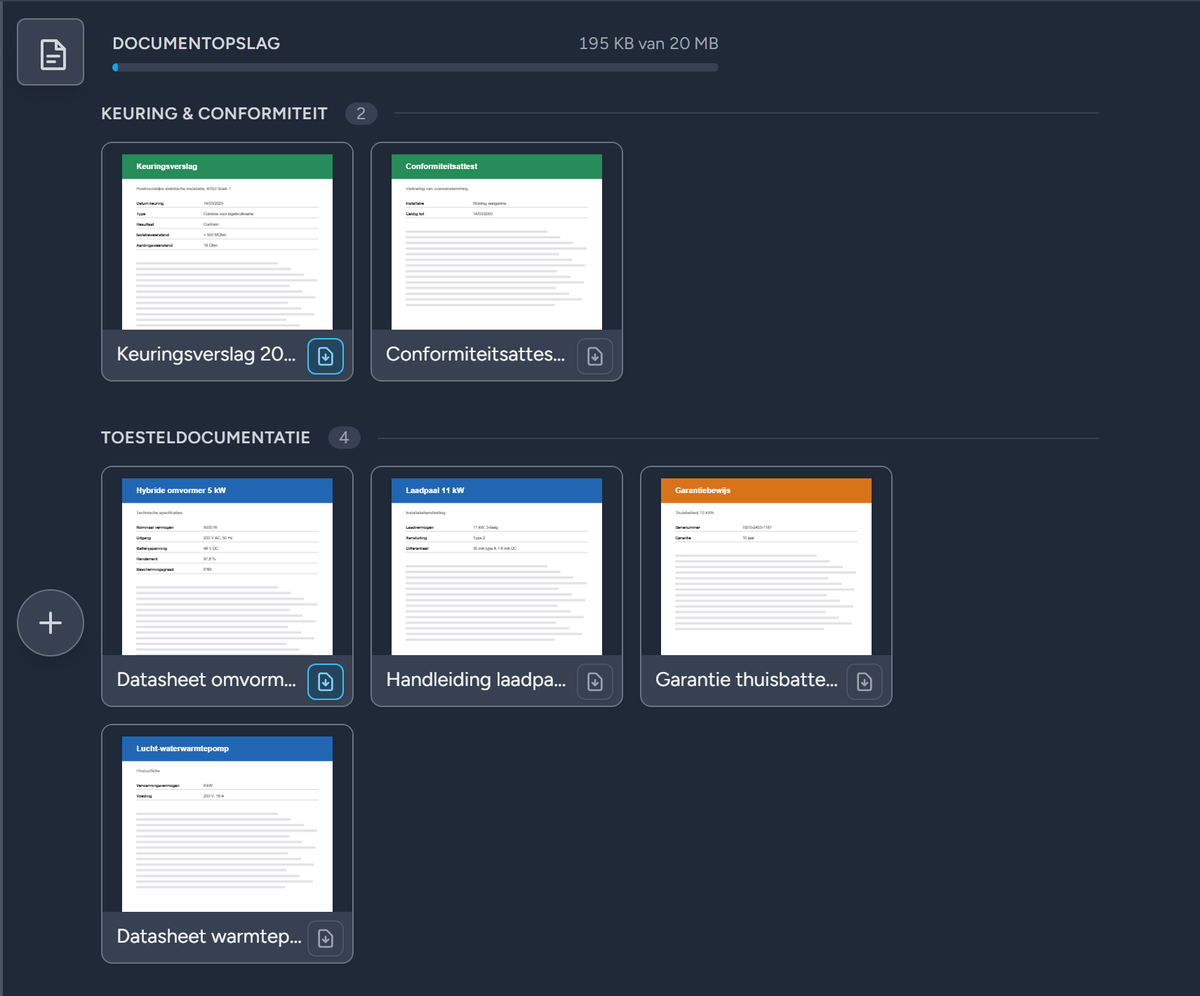Image resolution: width=1200 pixels, height=996 pixels.
Task: Click the Keuring & Conformiteit section heading
Action: (214, 114)
